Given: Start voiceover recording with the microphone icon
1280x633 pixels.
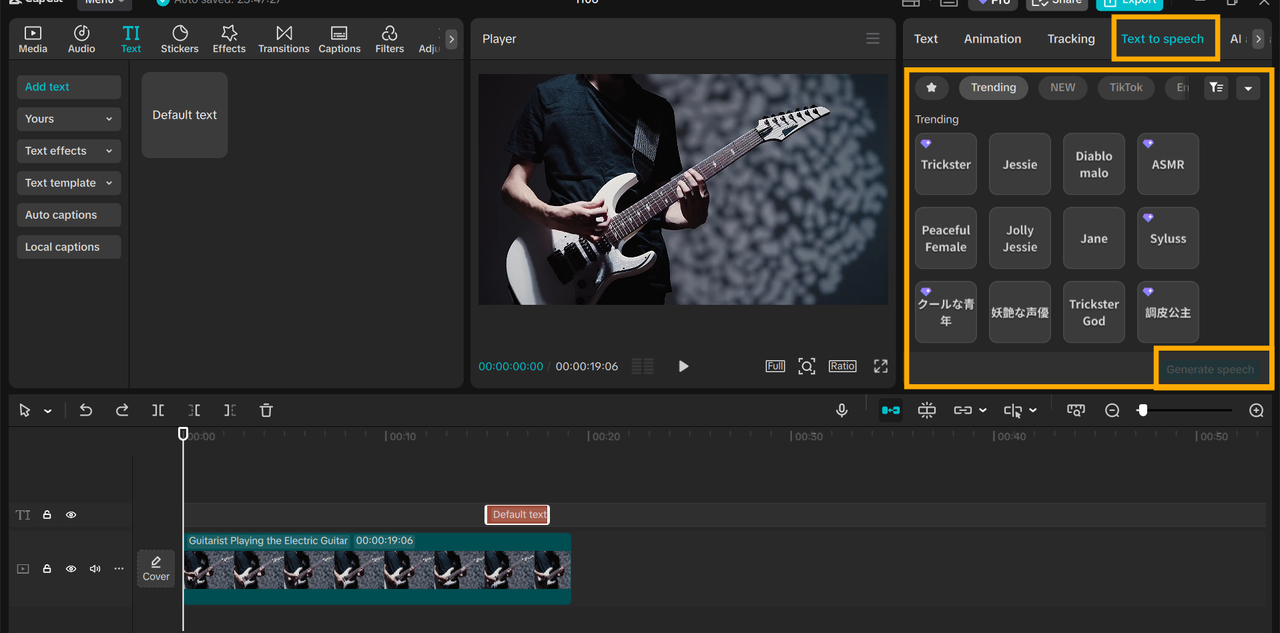Looking at the screenshot, I should click(x=842, y=410).
